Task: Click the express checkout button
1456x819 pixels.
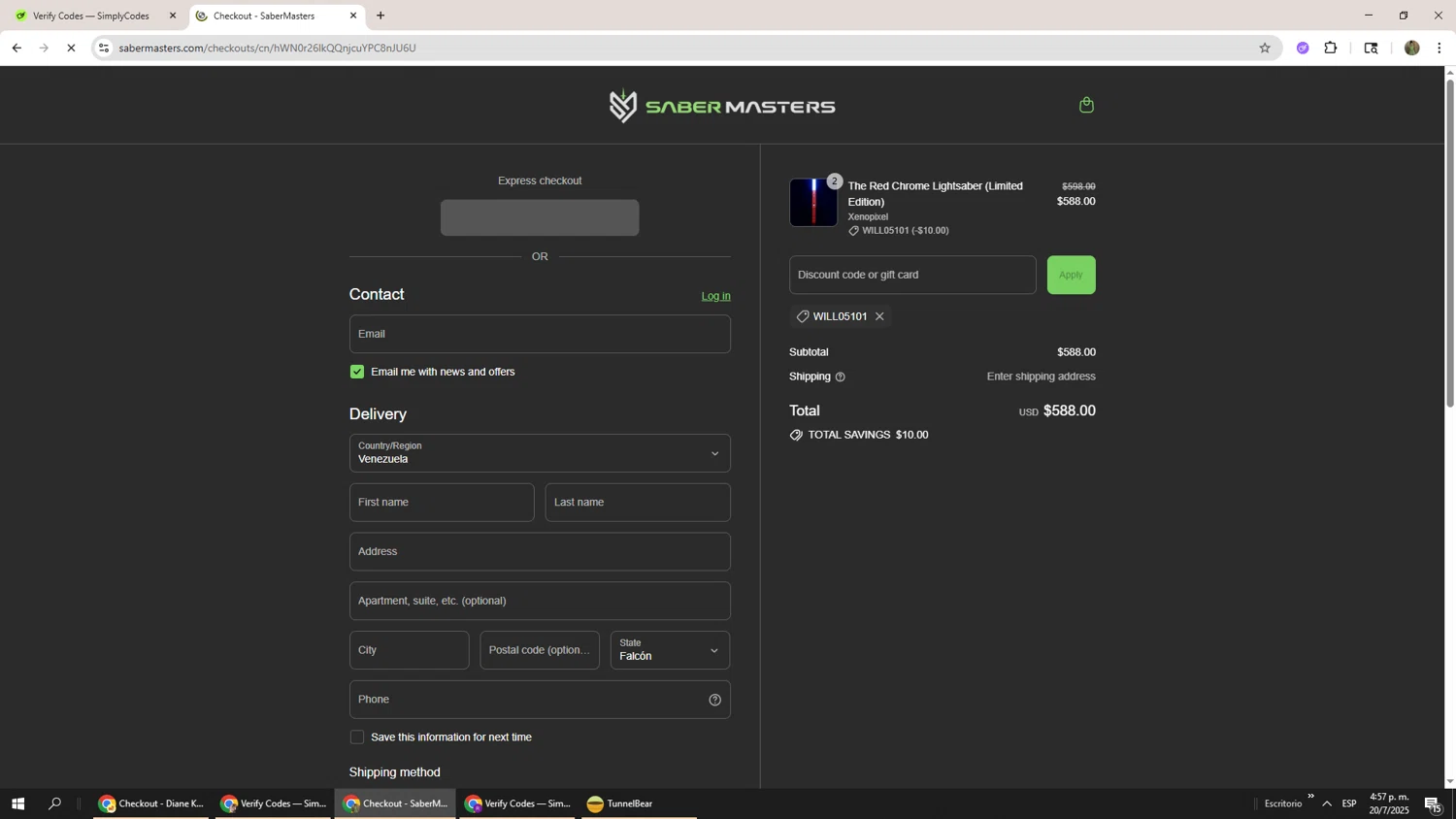Action: (540, 217)
